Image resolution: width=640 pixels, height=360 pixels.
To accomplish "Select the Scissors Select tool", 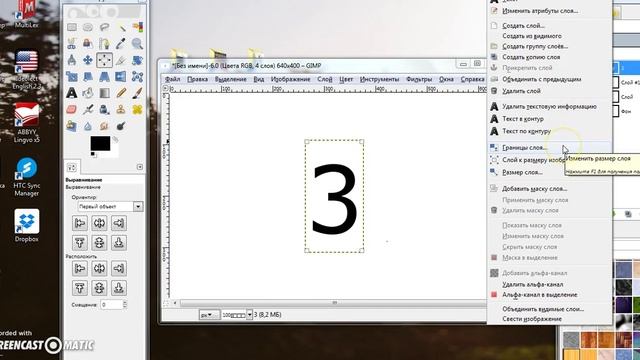I will (x=72, y=44).
